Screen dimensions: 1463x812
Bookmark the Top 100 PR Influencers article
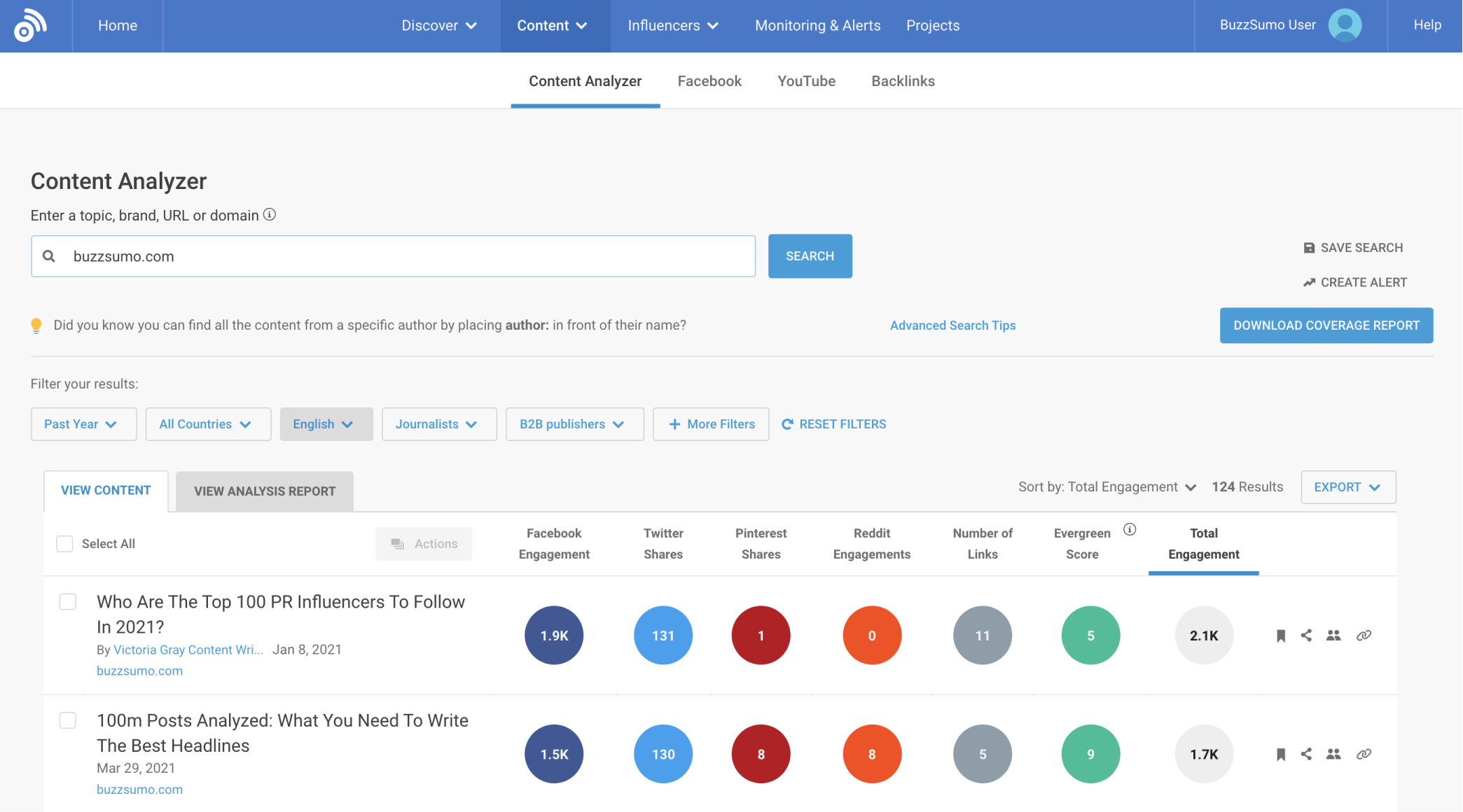(1280, 635)
